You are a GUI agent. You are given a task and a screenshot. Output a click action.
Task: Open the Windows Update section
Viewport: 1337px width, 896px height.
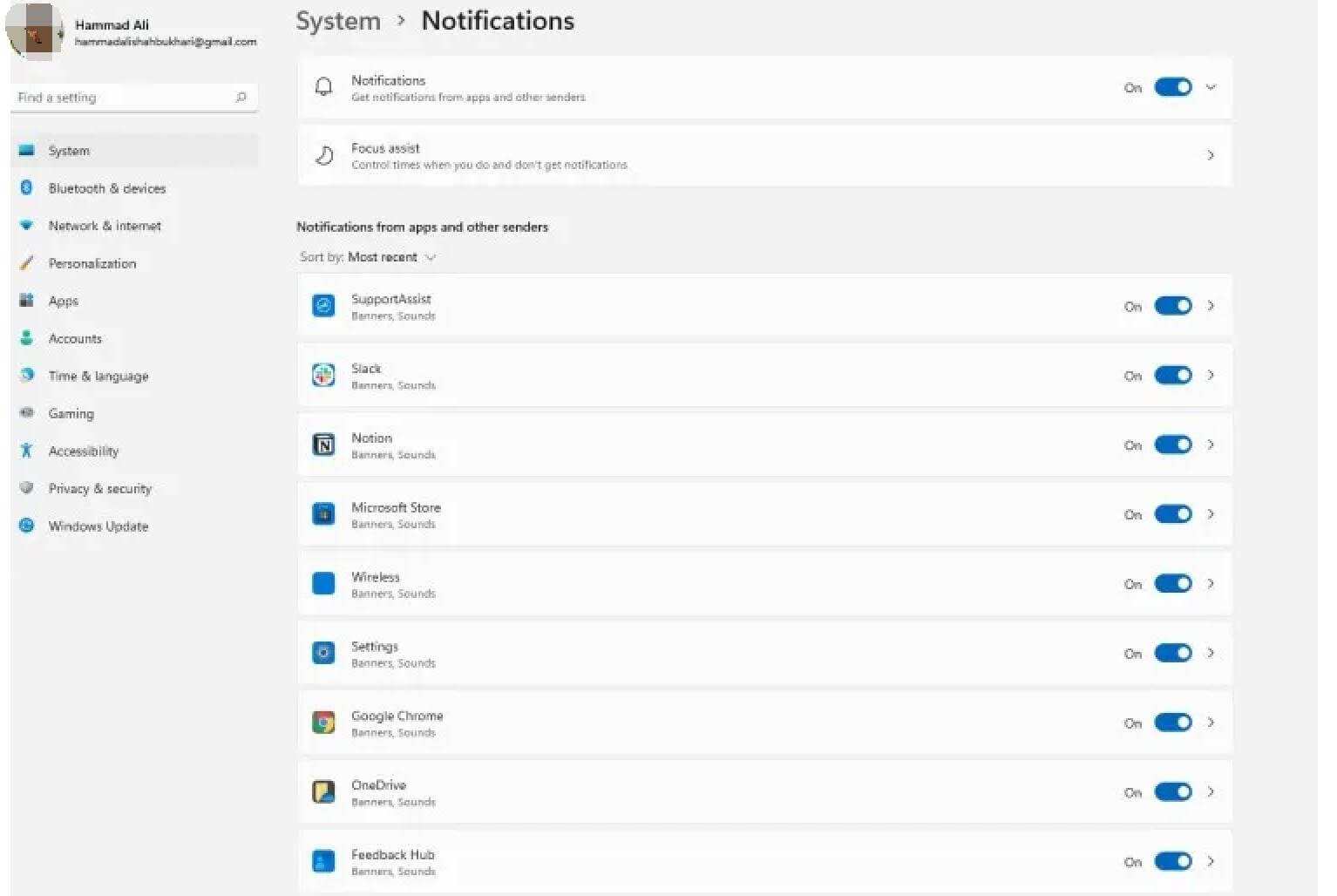coord(98,526)
